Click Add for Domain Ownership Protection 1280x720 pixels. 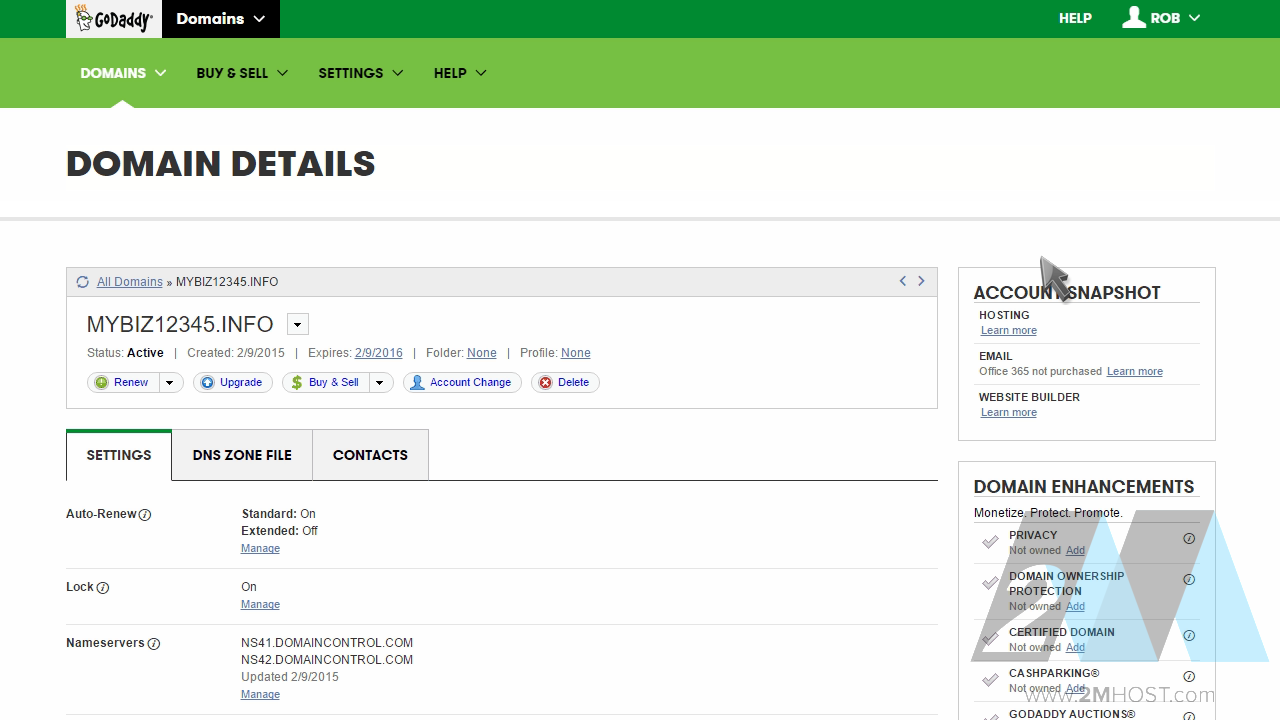coord(1075,607)
